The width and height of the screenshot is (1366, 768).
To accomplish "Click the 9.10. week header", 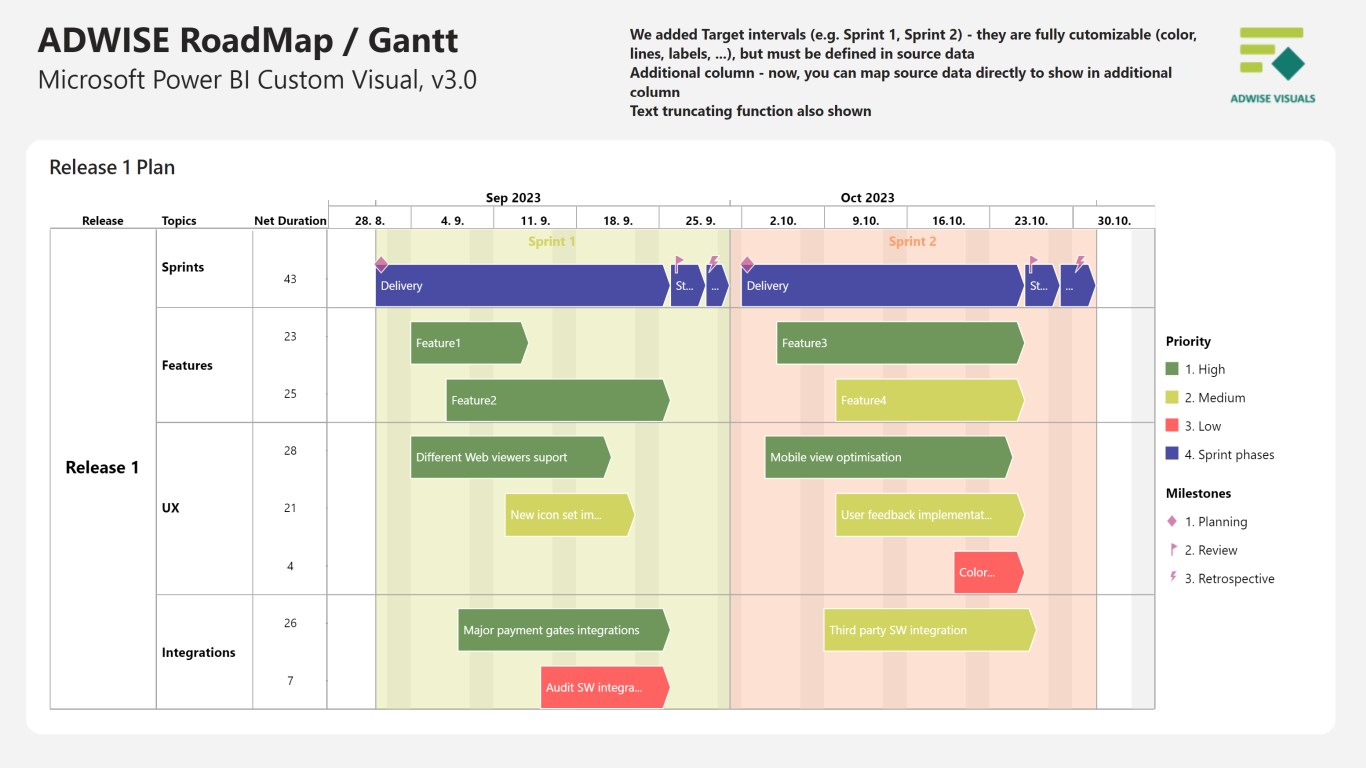I will [866, 221].
